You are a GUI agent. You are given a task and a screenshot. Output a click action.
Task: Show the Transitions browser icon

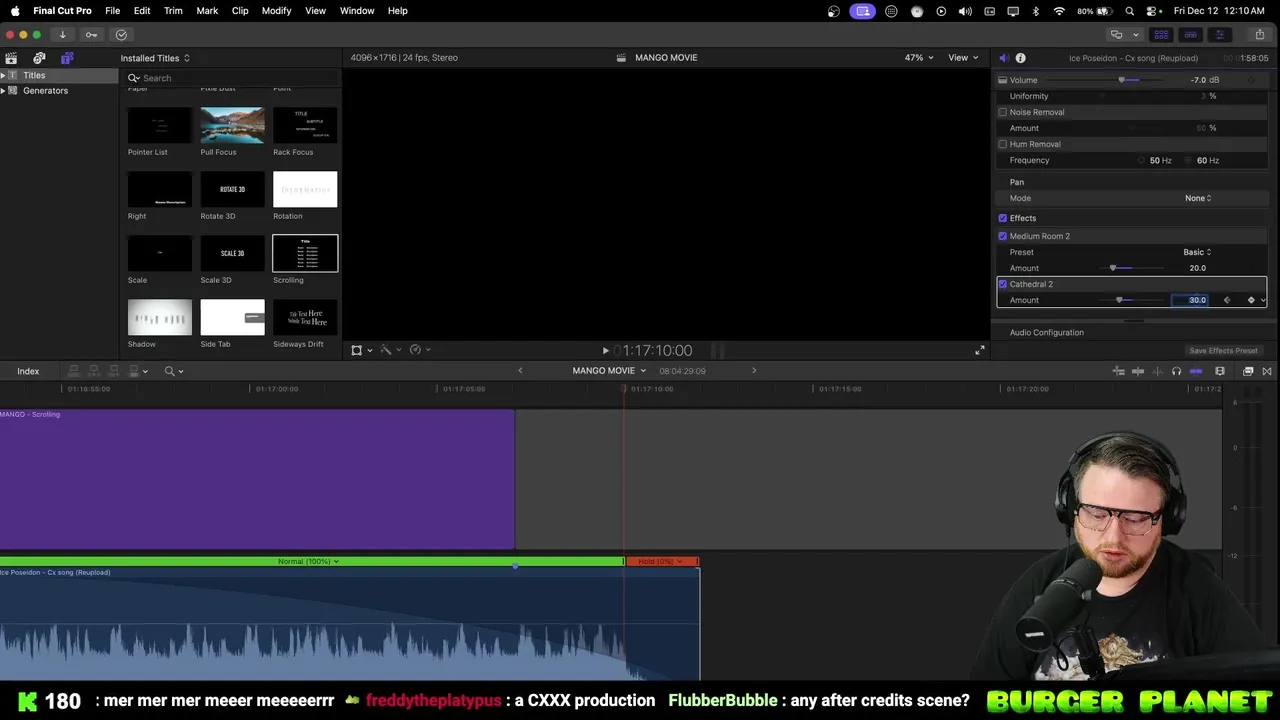coord(1267,371)
